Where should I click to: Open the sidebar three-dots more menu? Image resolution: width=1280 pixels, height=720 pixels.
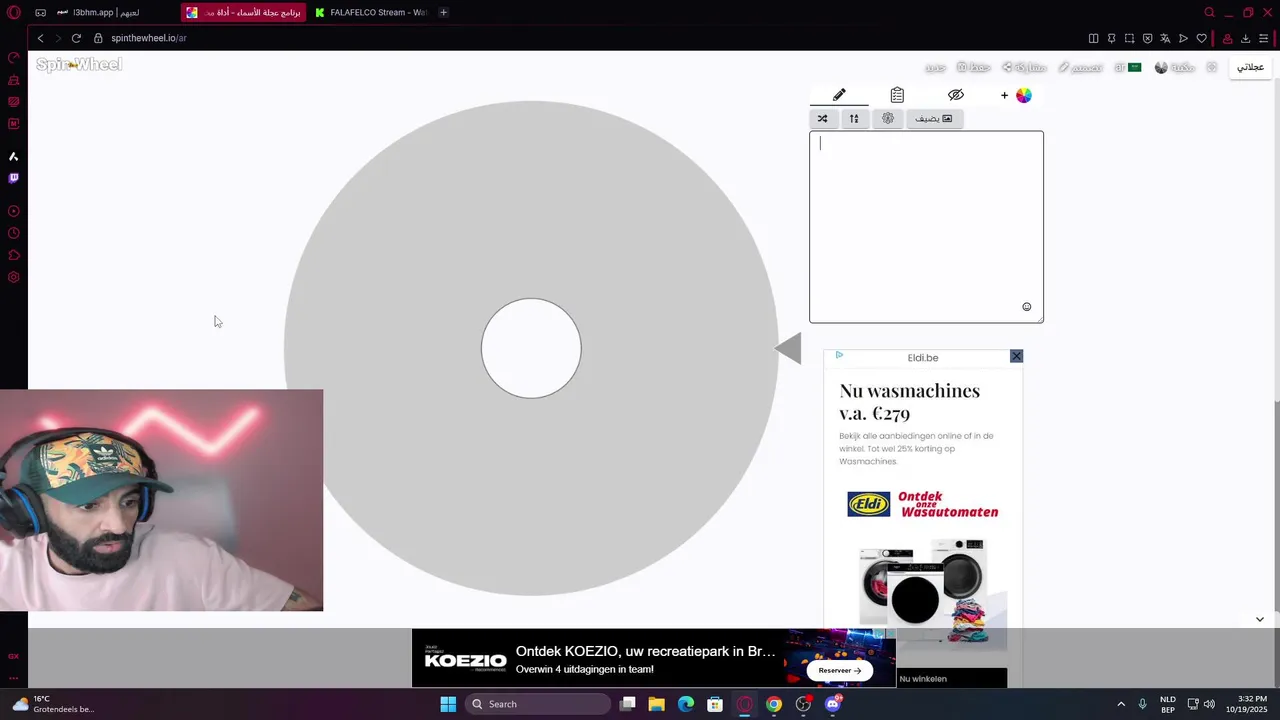click(14, 678)
